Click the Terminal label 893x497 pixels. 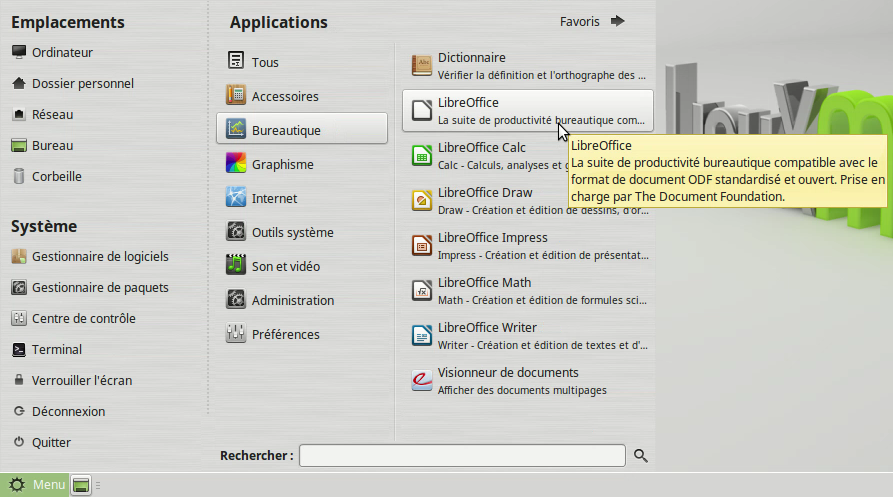(57, 350)
